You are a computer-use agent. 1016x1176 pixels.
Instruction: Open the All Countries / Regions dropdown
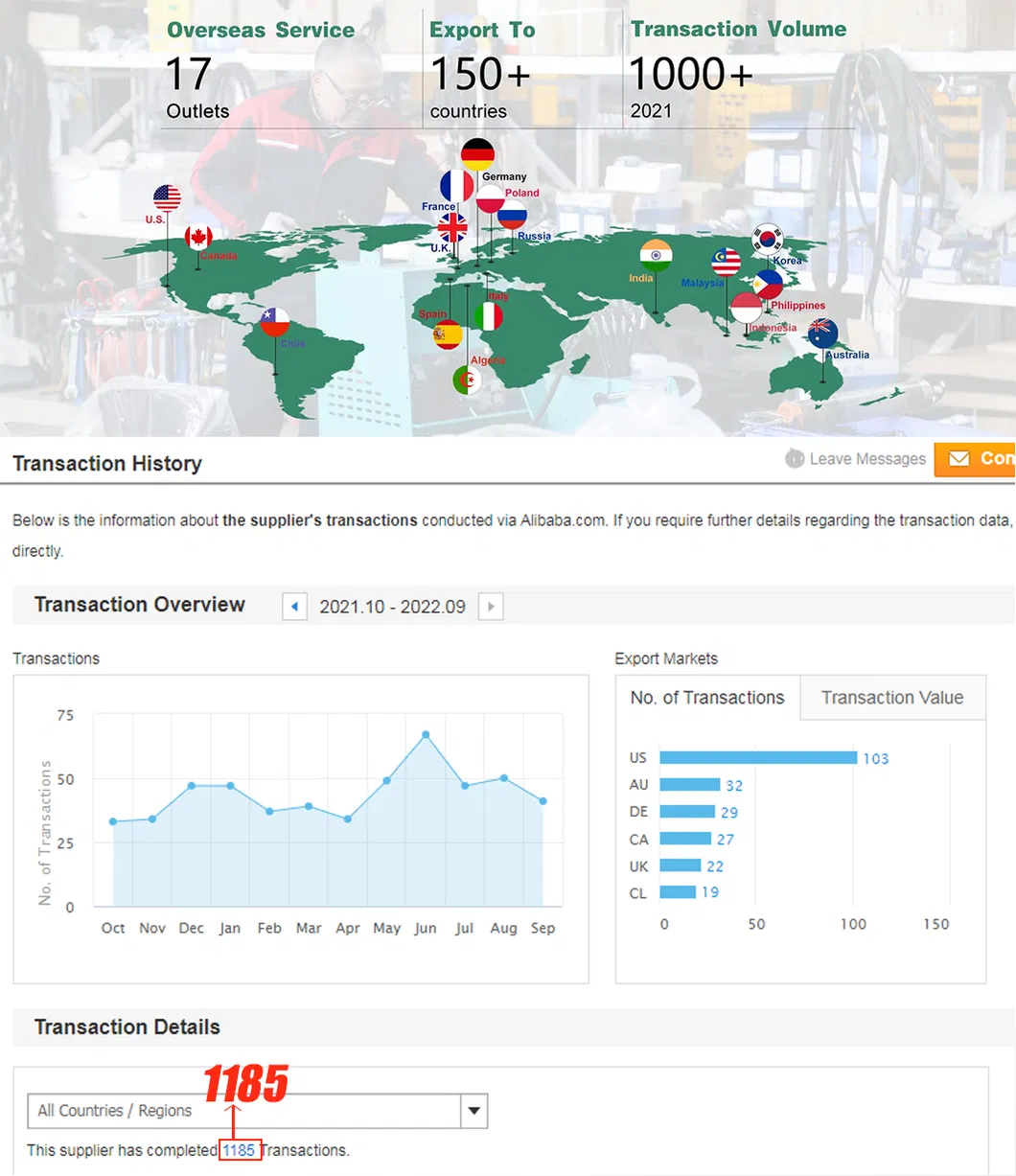pyautogui.click(x=244, y=1111)
